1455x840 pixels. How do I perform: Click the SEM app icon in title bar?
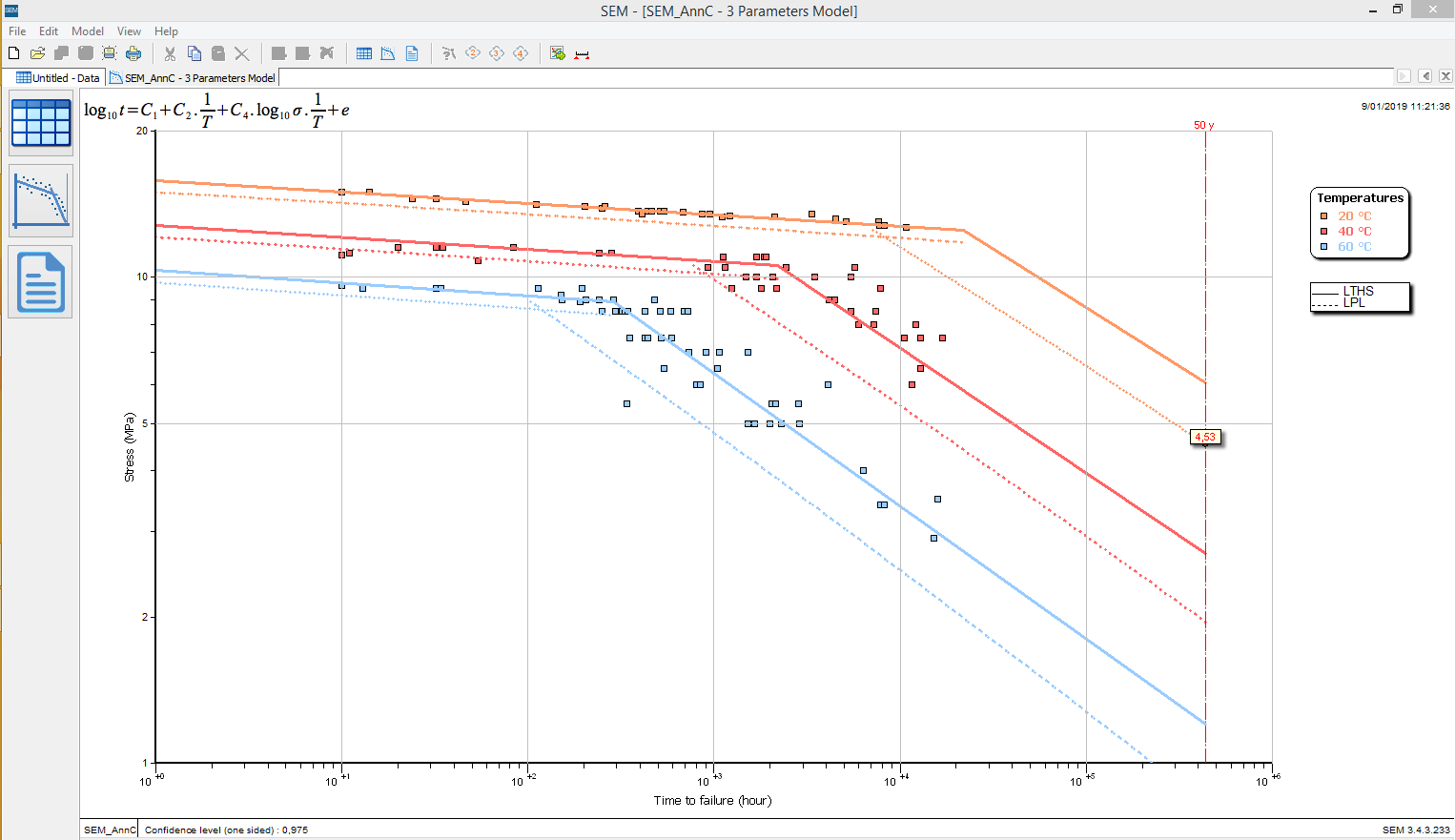click(11, 10)
